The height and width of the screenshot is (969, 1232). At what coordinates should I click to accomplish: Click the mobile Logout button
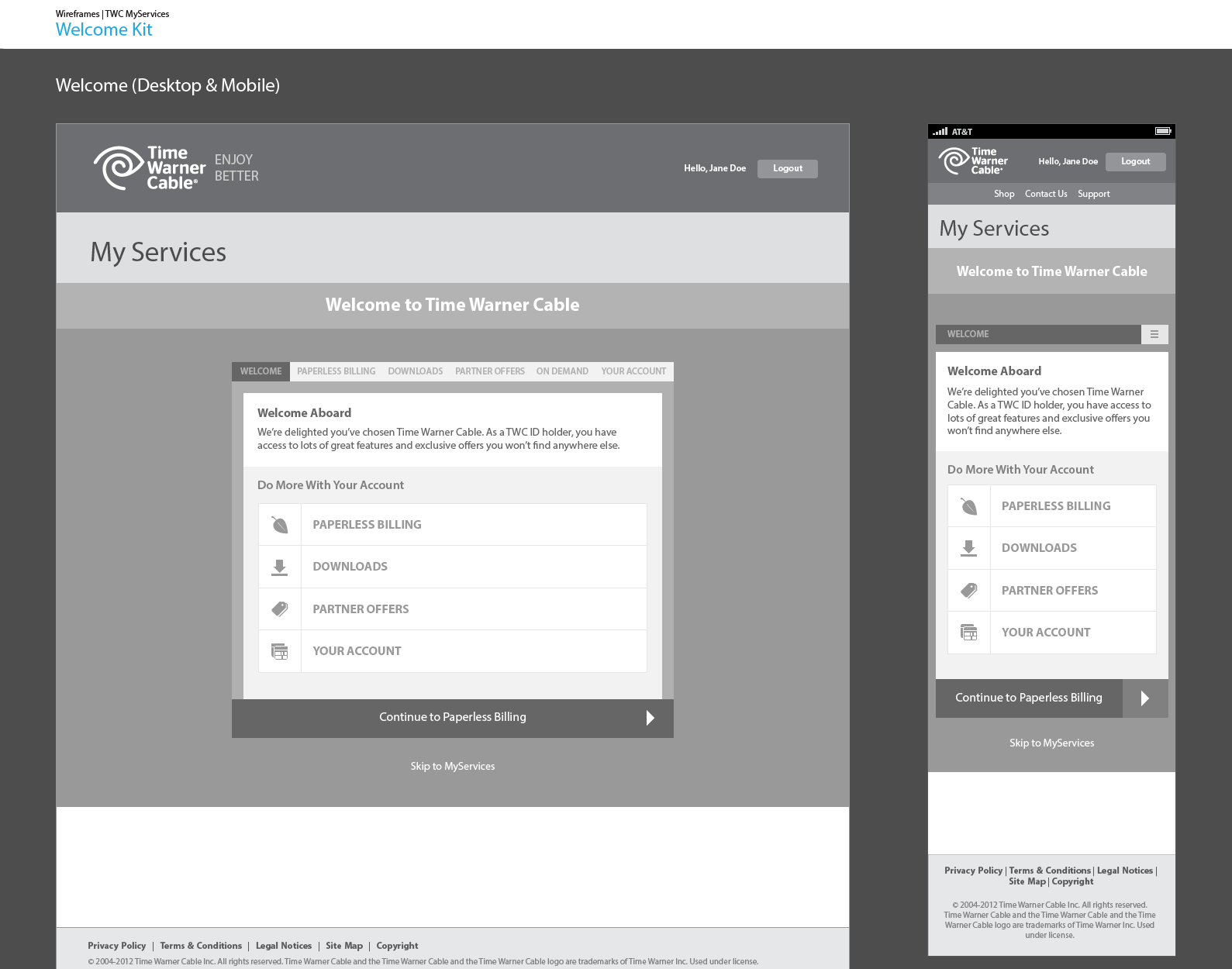pyautogui.click(x=1136, y=162)
